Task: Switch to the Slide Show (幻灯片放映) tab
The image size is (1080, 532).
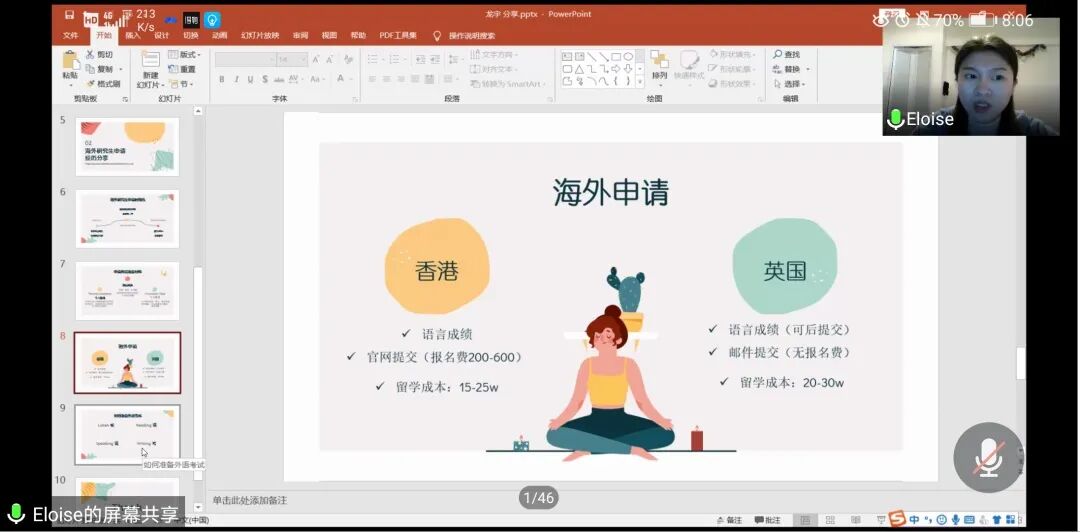Action: pos(260,36)
